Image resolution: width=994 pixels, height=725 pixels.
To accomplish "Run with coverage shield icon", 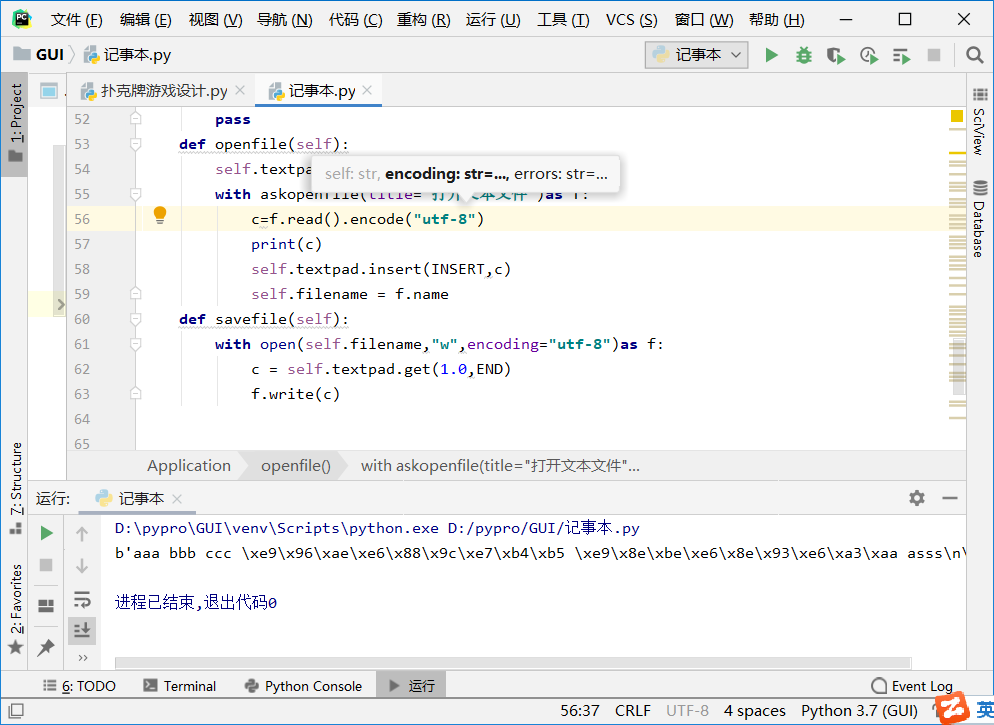I will 836,56.
